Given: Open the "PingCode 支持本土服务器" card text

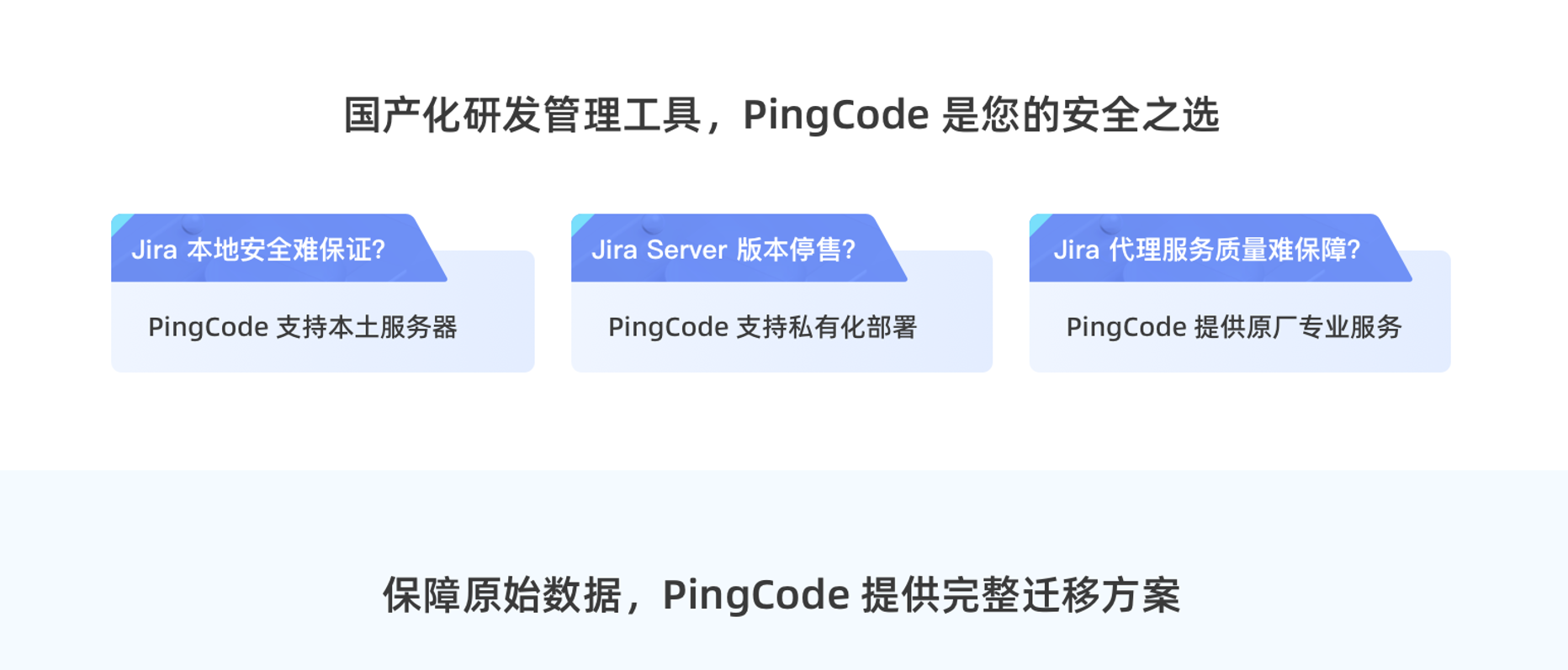Looking at the screenshot, I should [302, 327].
